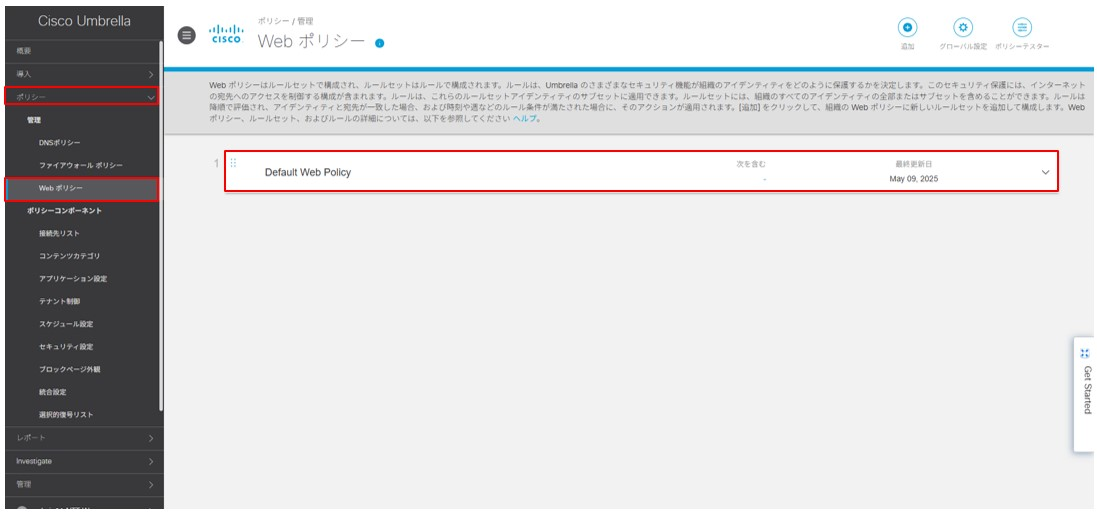This screenshot has height=512, width=1097.
Task: Click the 追加 plus icon
Action: (907, 27)
